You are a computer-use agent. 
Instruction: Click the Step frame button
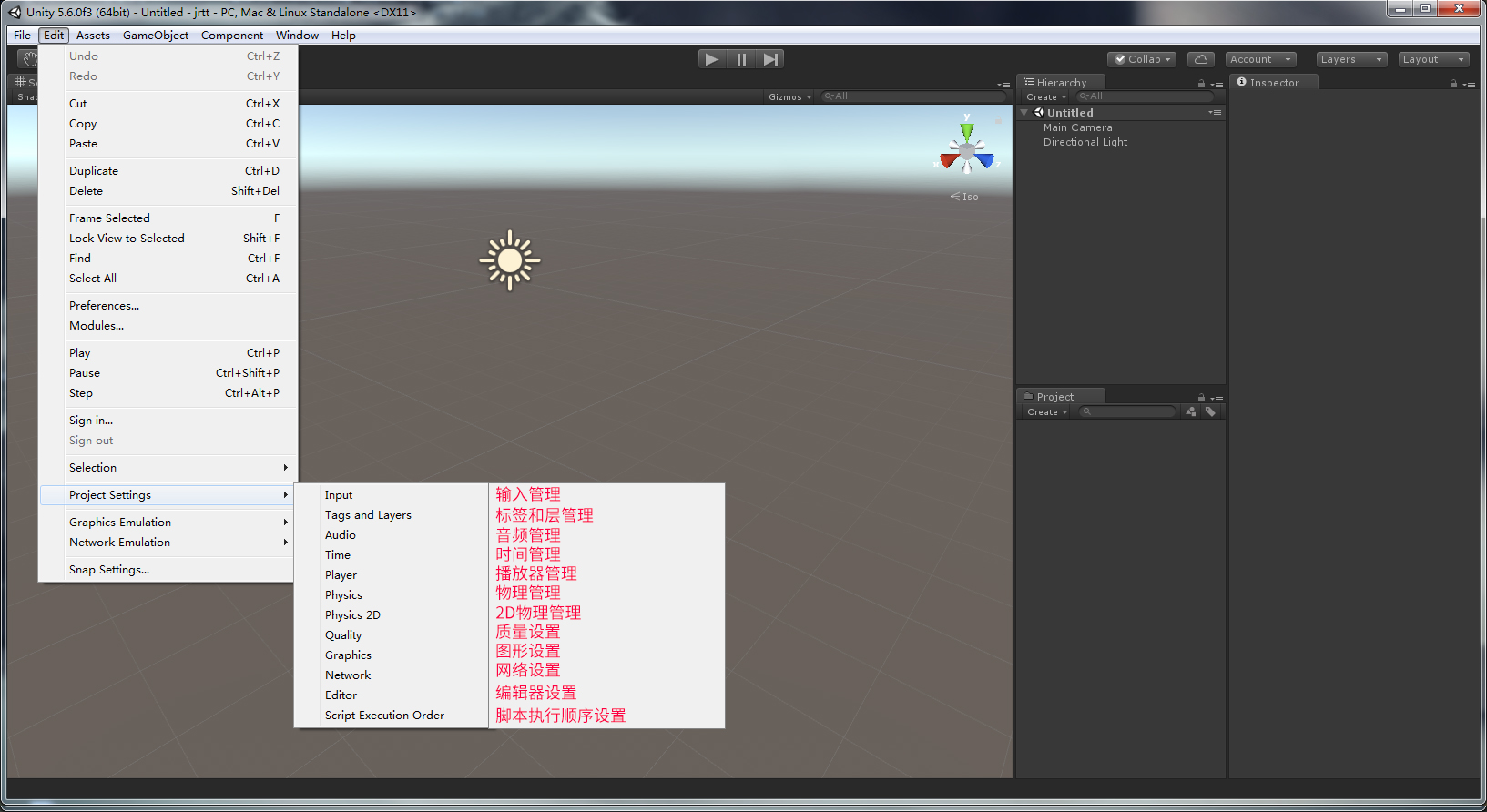point(770,59)
